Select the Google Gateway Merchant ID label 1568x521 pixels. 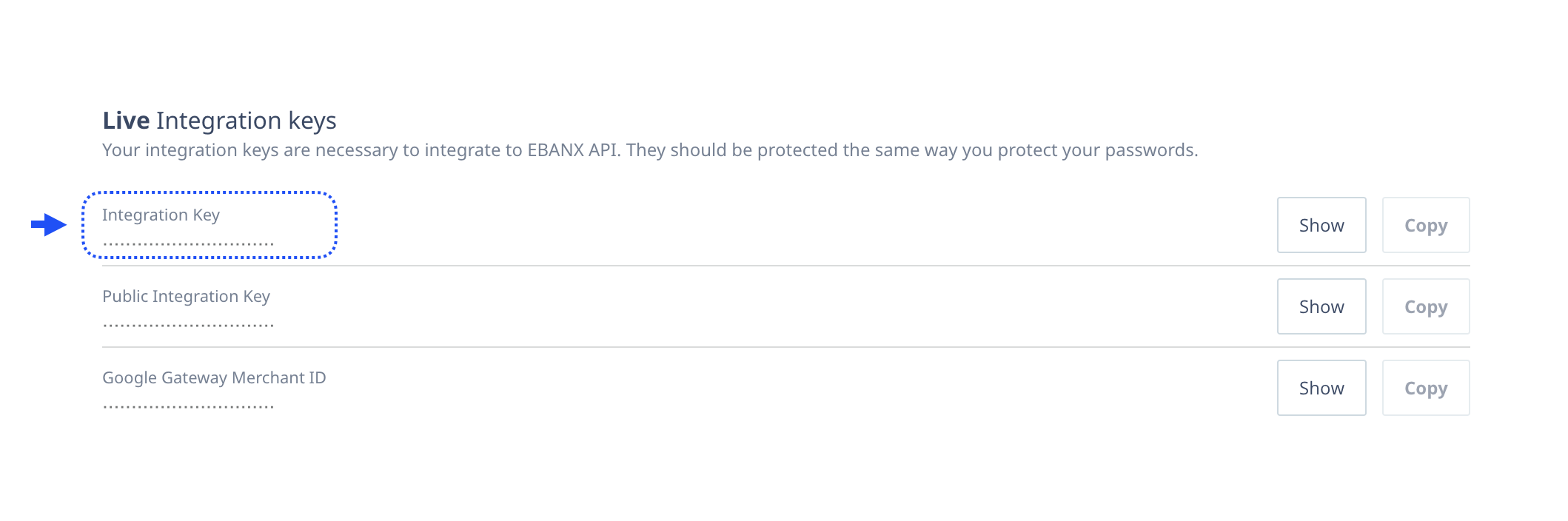tap(214, 377)
